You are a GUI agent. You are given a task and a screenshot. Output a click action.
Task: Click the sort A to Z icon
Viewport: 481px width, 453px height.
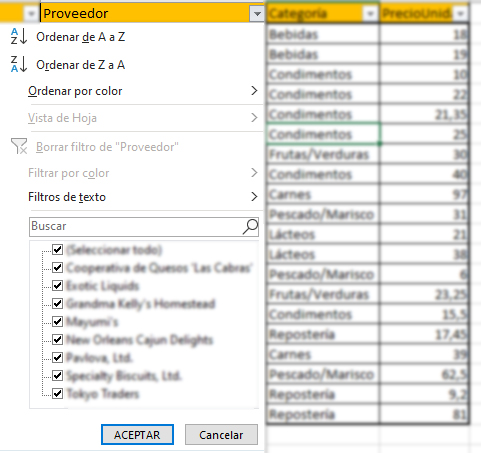pos(19,36)
